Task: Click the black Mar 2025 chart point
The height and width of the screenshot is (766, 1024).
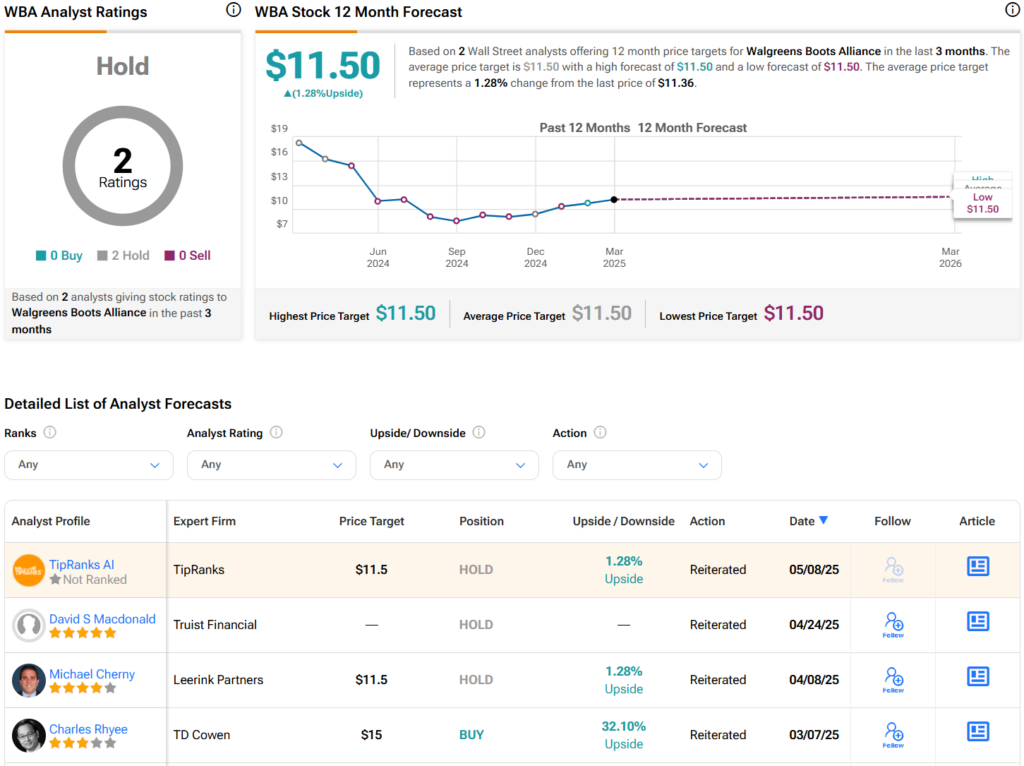Action: pos(614,199)
